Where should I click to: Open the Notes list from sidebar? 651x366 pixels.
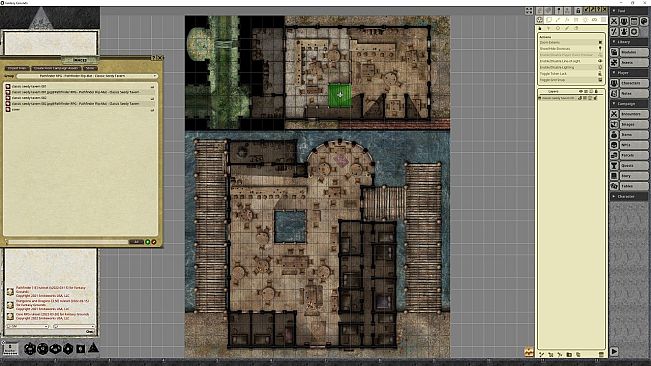coord(634,94)
